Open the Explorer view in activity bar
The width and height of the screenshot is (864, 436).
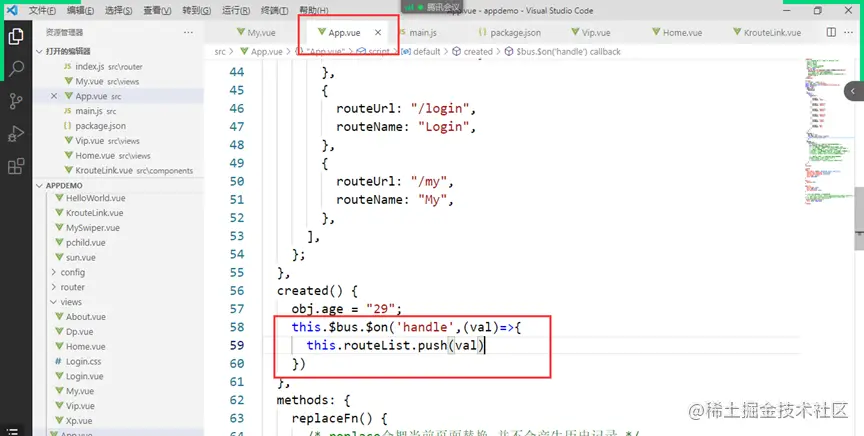(x=16, y=36)
